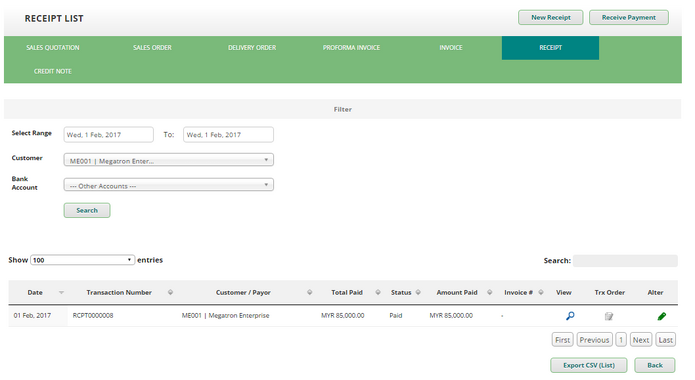Sort by Amount Paid column
Screen dimensions: 695x380
tap(489, 292)
